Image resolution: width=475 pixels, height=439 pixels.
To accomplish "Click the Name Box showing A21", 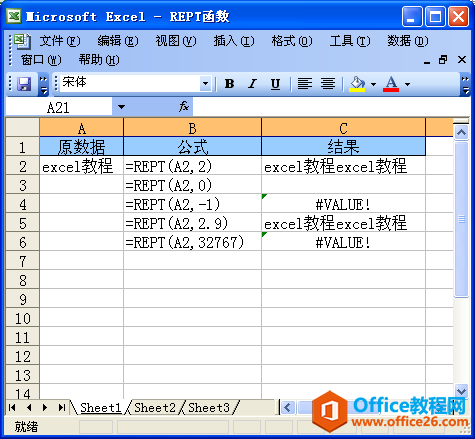I will [x=59, y=107].
